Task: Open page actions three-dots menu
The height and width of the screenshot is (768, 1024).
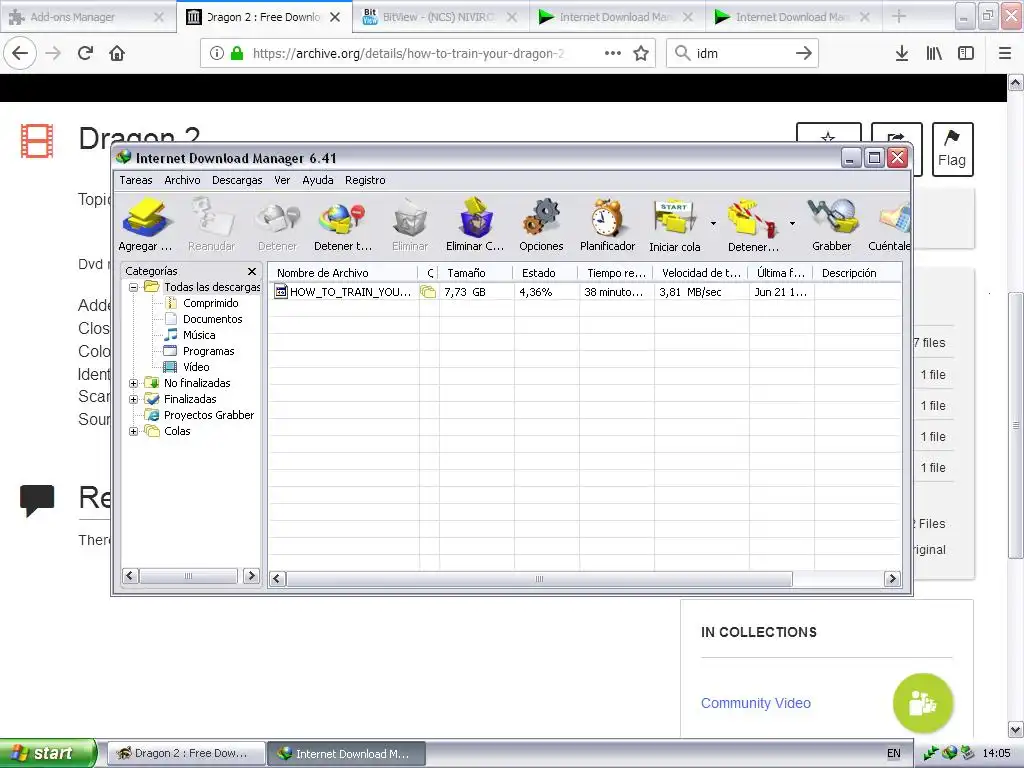Action: (613, 53)
